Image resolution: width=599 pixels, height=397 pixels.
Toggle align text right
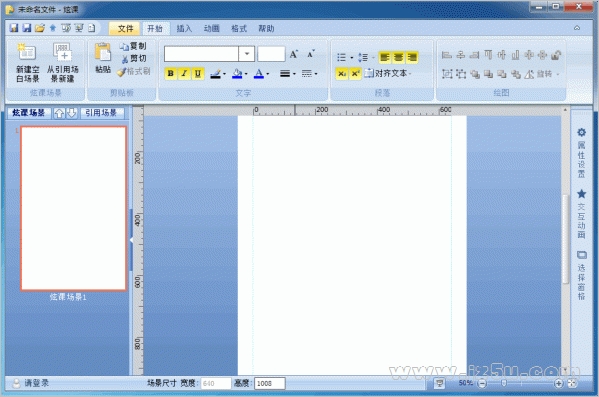[412, 57]
